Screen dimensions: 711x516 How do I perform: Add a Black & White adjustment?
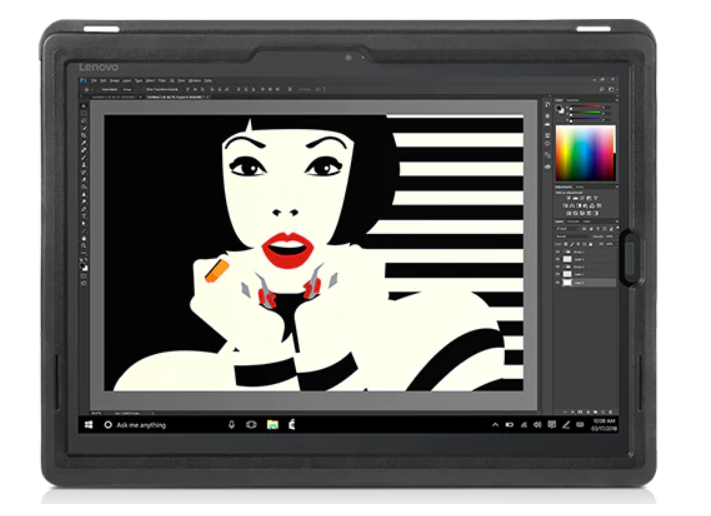point(579,206)
